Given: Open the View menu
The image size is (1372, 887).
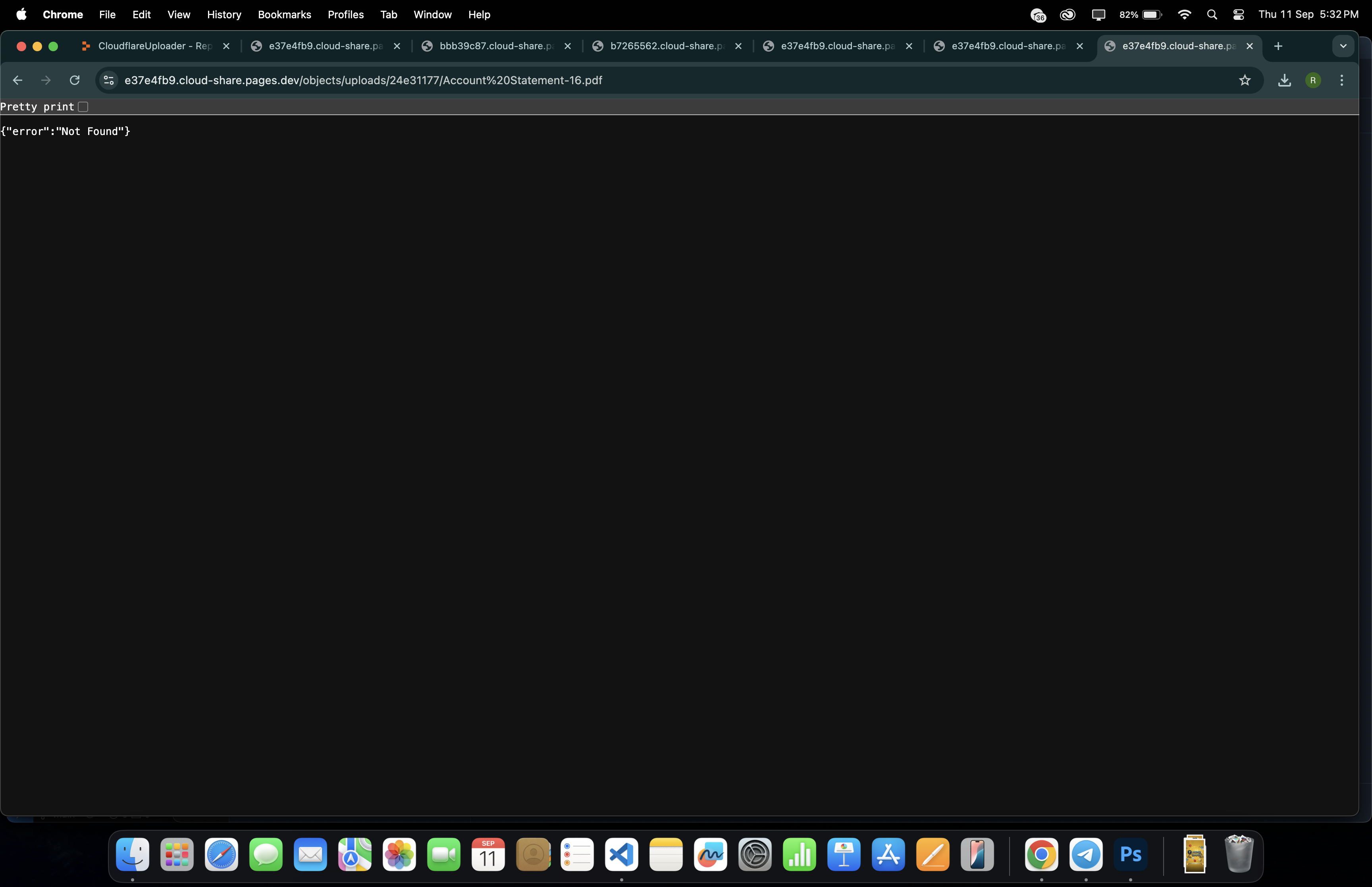Looking at the screenshot, I should (179, 14).
